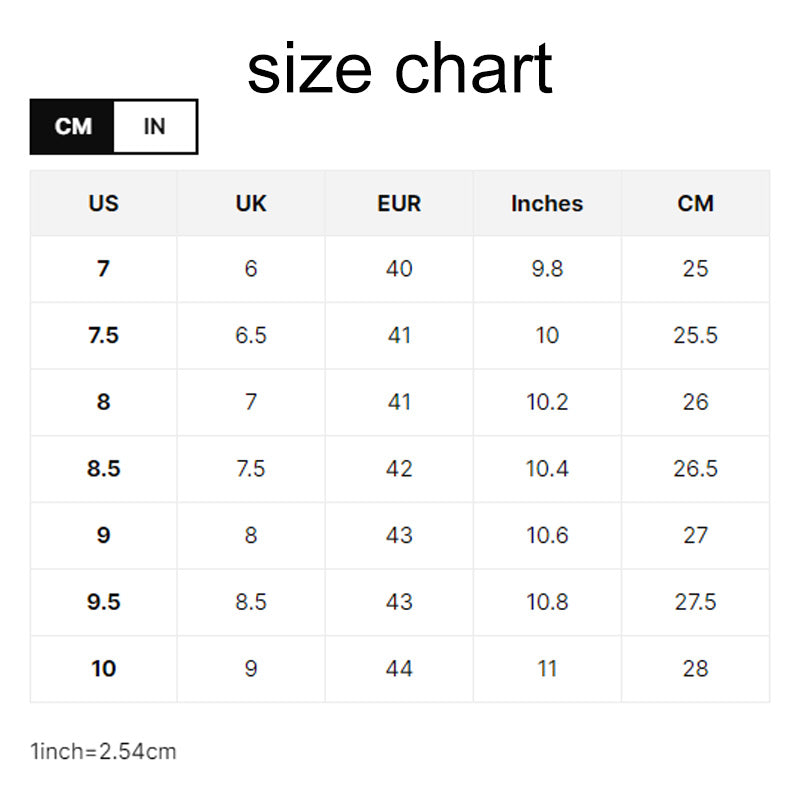Click the size chart title
Viewport: 800px width, 800px height.
pos(399,68)
